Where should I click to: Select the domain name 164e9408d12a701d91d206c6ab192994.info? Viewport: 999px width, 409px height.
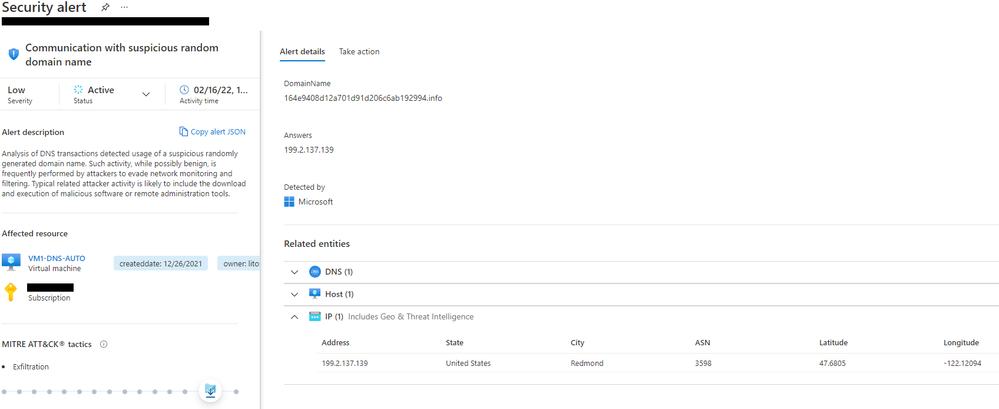click(363, 98)
